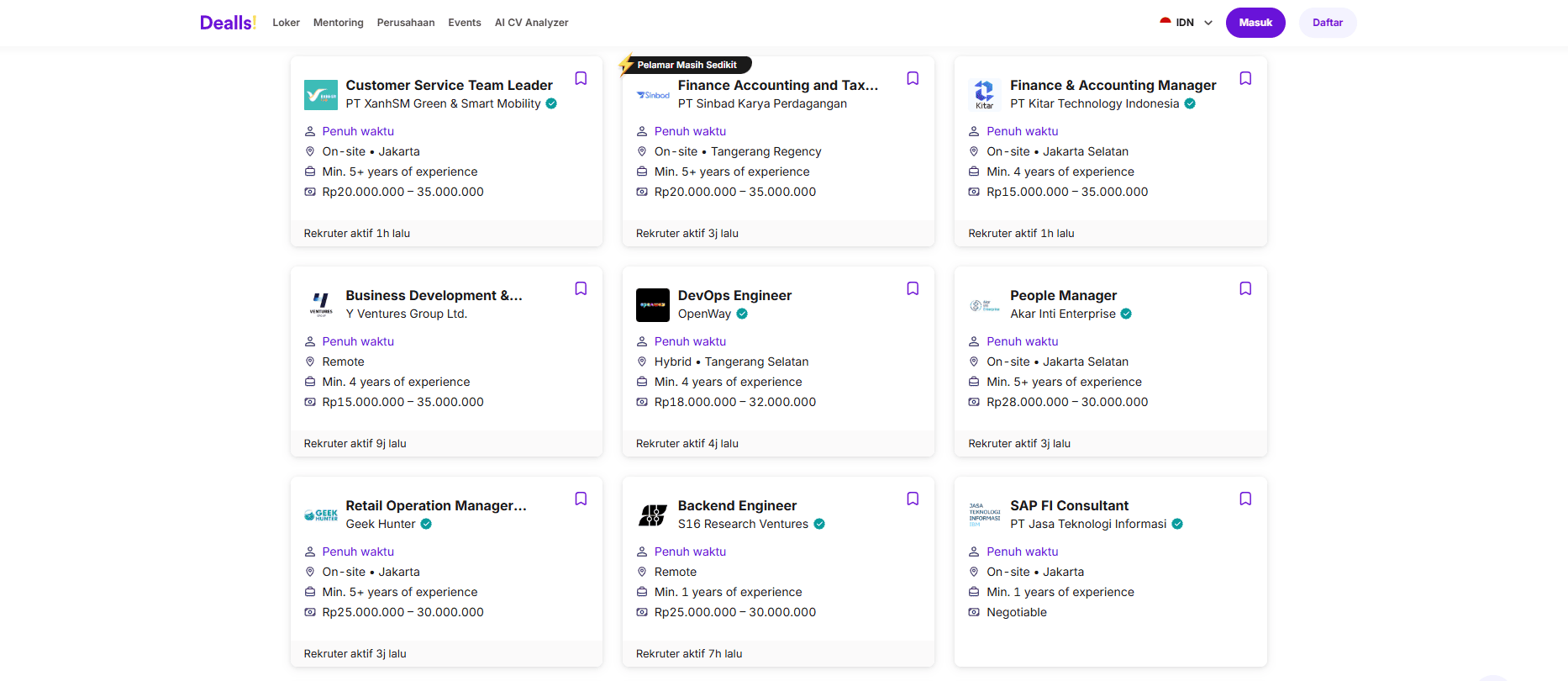This screenshot has width=1568, height=681.
Task: Save the SAP FI Consultant job
Action: (x=1245, y=499)
